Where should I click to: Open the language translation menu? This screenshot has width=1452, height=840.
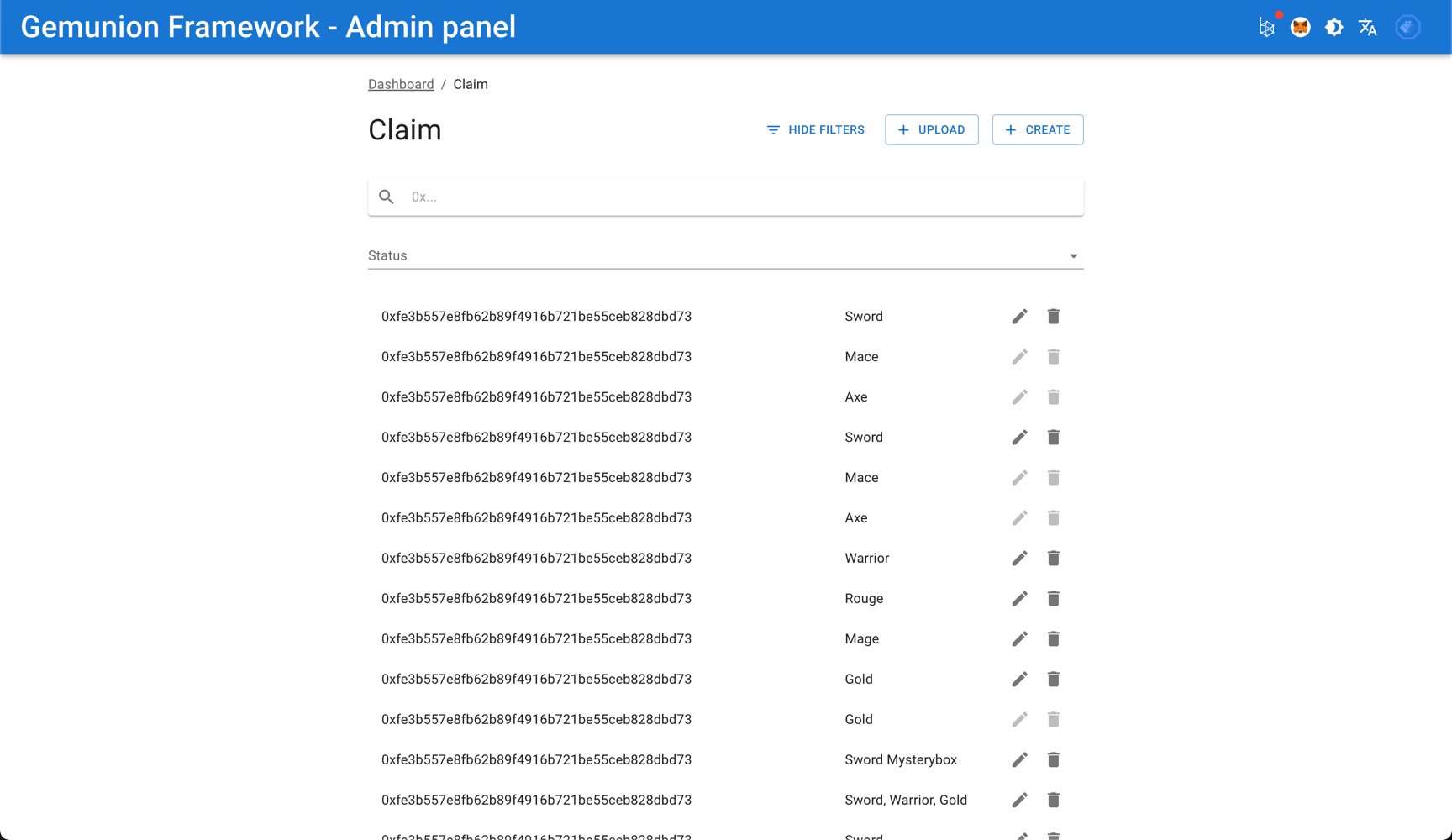(1368, 27)
